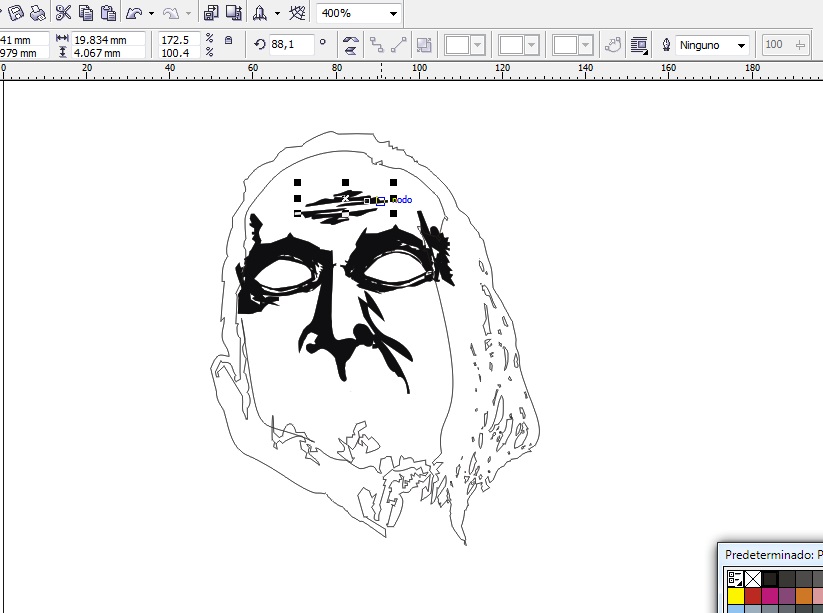Viewport: 823px width, 613px height.
Task: Click the Copy icon in the toolbar
Action: (x=86, y=13)
